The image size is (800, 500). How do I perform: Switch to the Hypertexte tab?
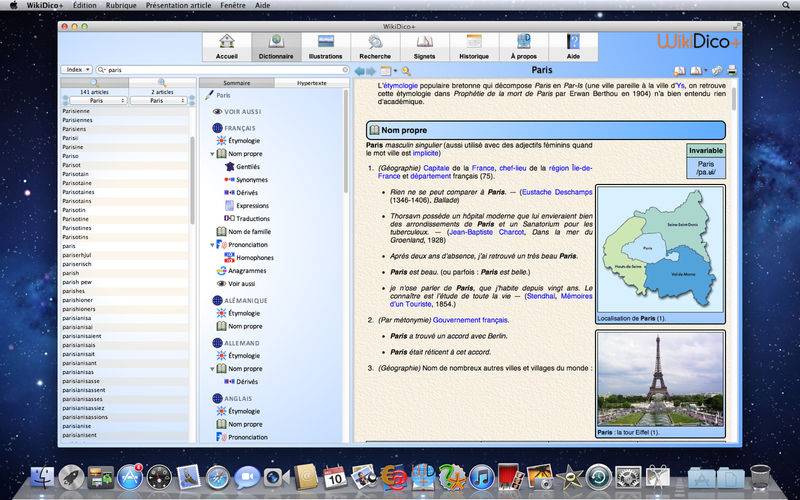click(312, 83)
